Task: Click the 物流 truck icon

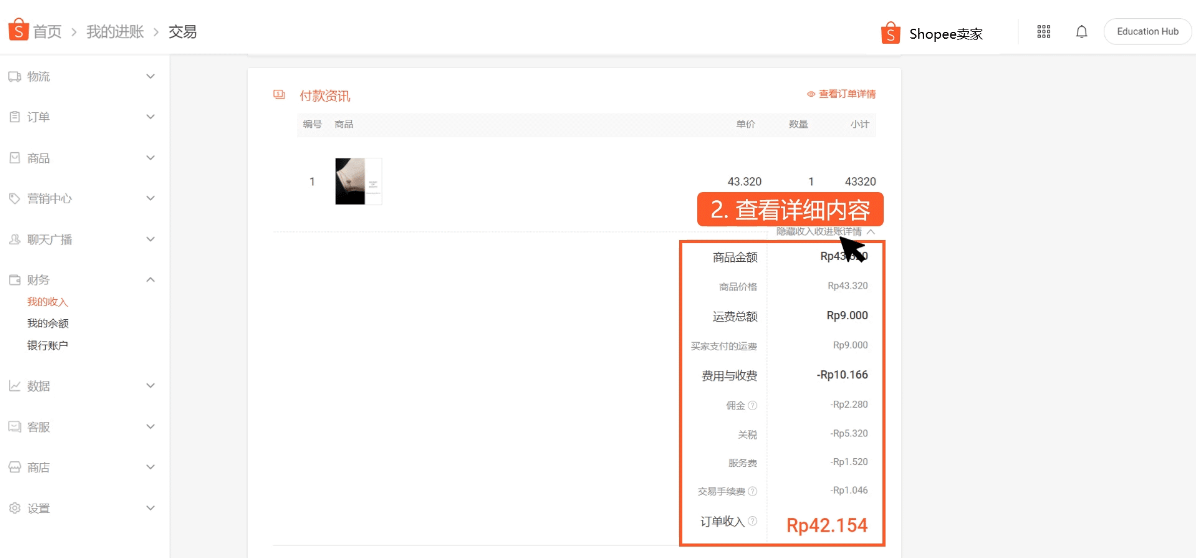Action: coord(14,76)
